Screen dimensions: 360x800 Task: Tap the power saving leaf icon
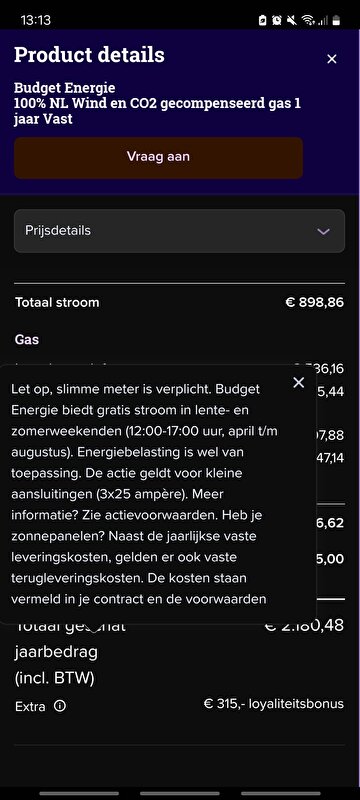pos(263,20)
